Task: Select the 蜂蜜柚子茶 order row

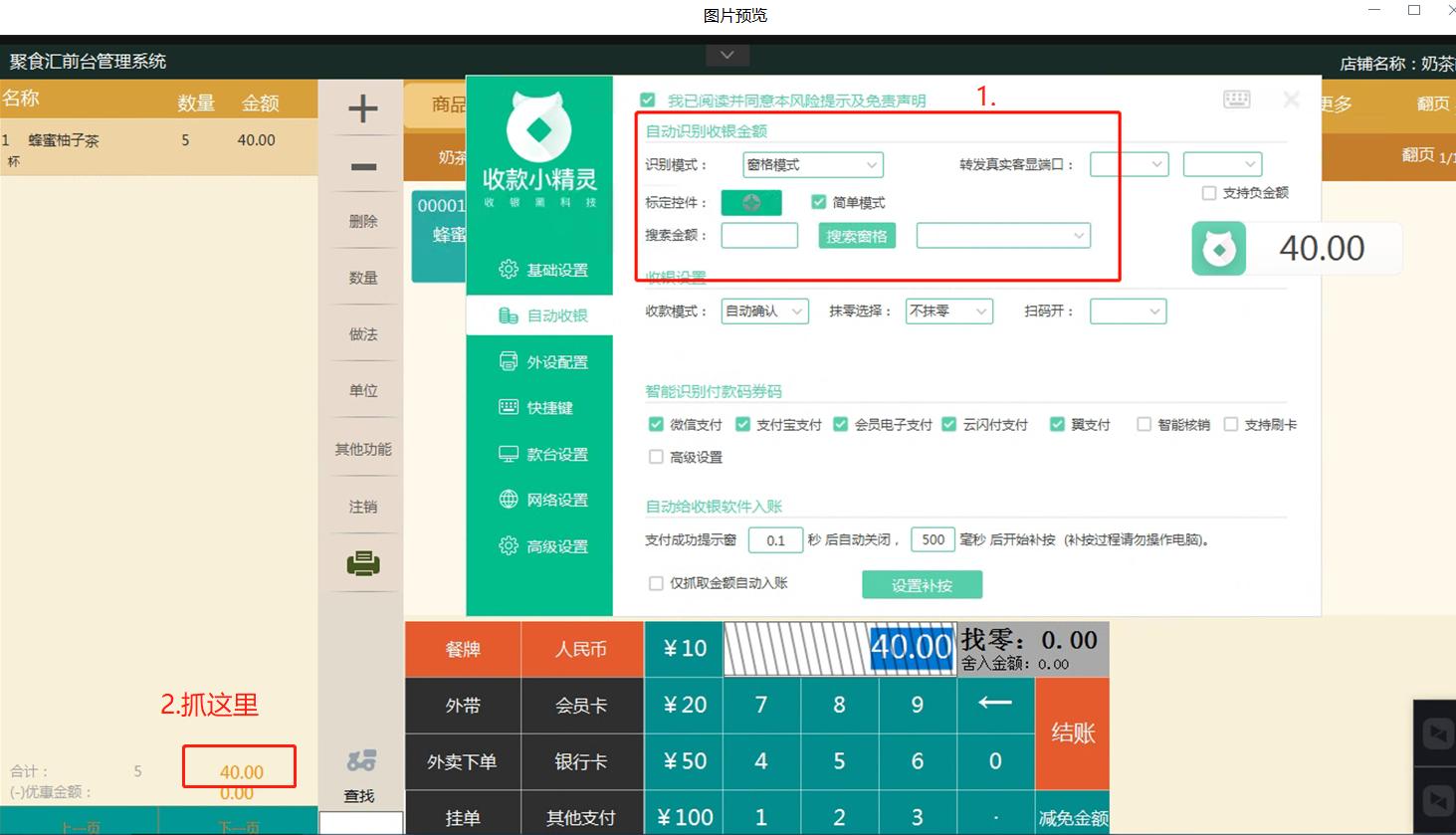Action: 158,149
